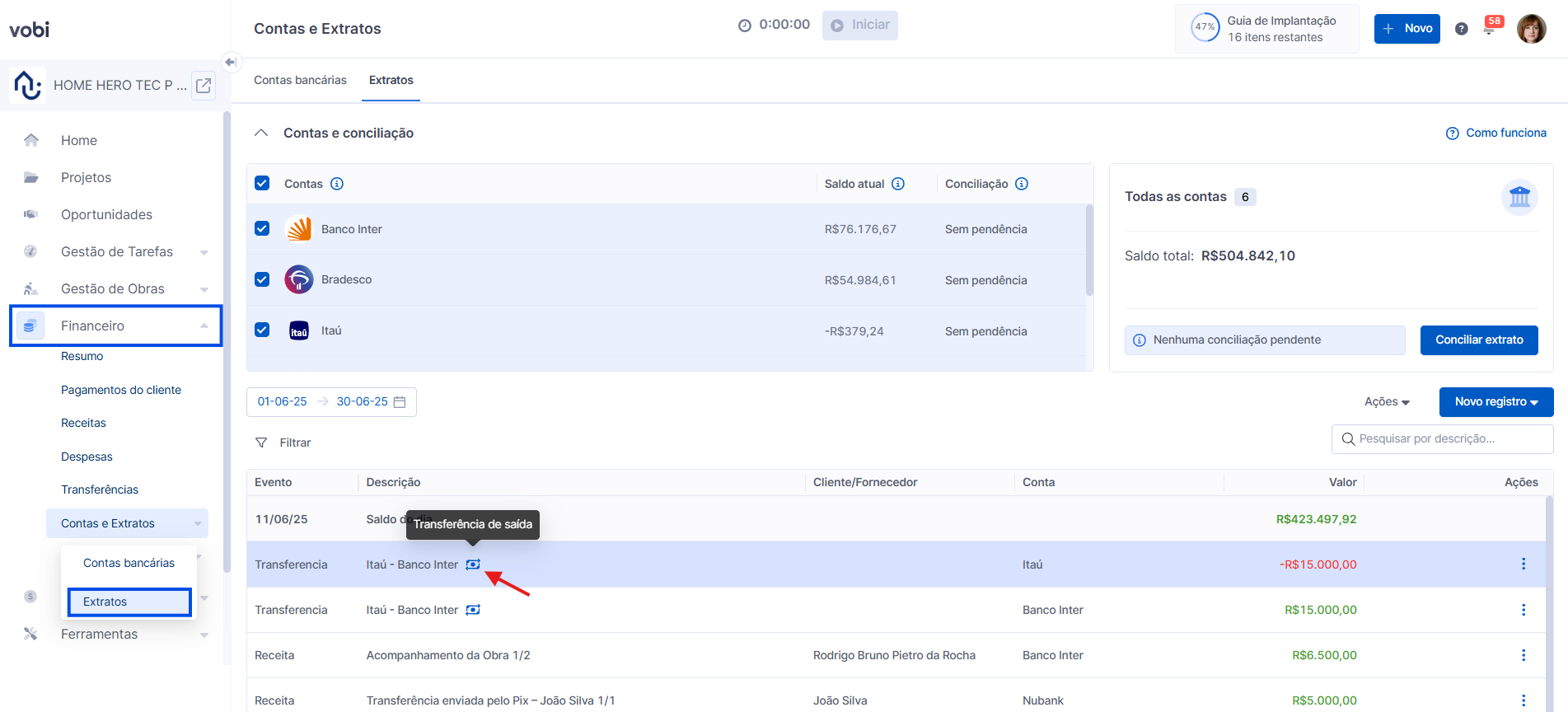Open Transferências in the sidebar
Screen dimensions: 1568x712
click(x=100, y=489)
